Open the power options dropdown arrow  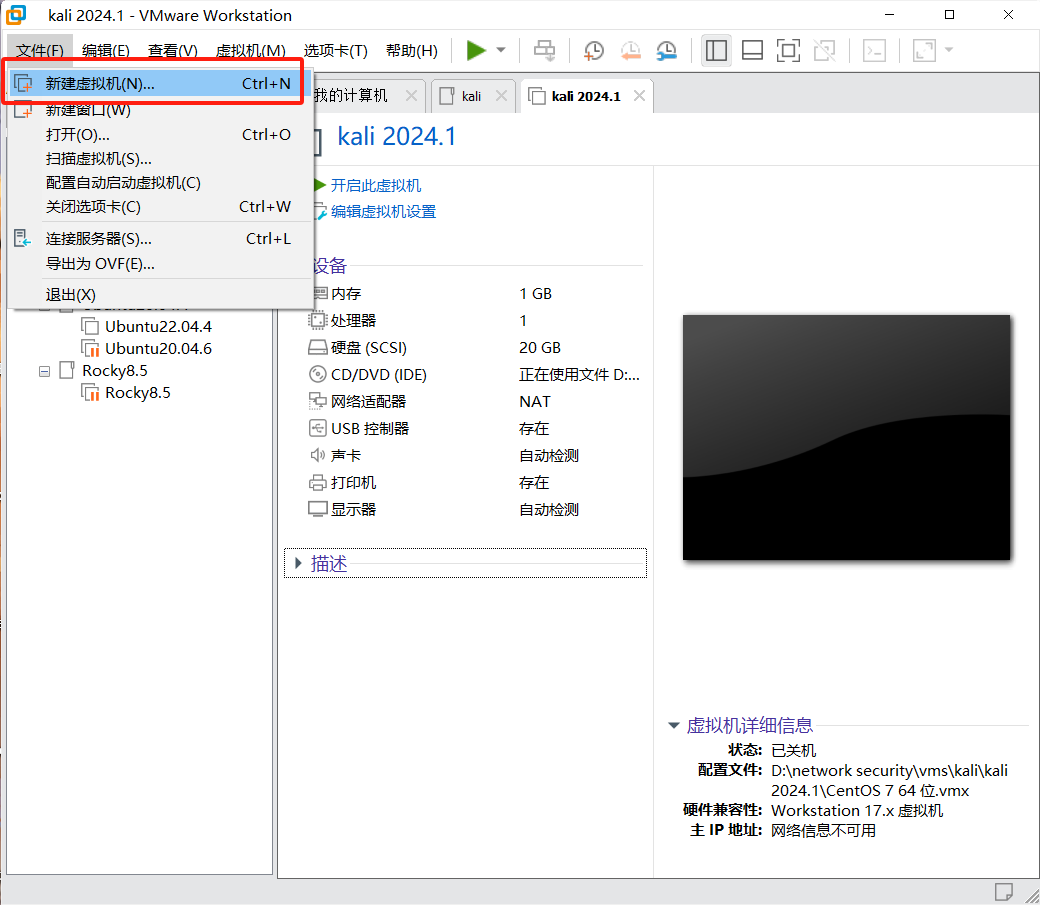coord(501,50)
